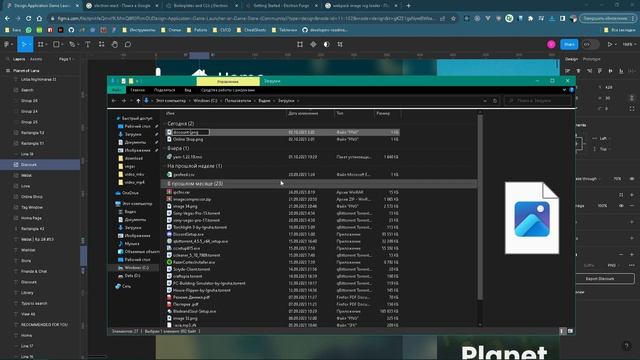640x360 pixels.
Task: Click the Share button in Figma
Action: [x=569, y=44]
